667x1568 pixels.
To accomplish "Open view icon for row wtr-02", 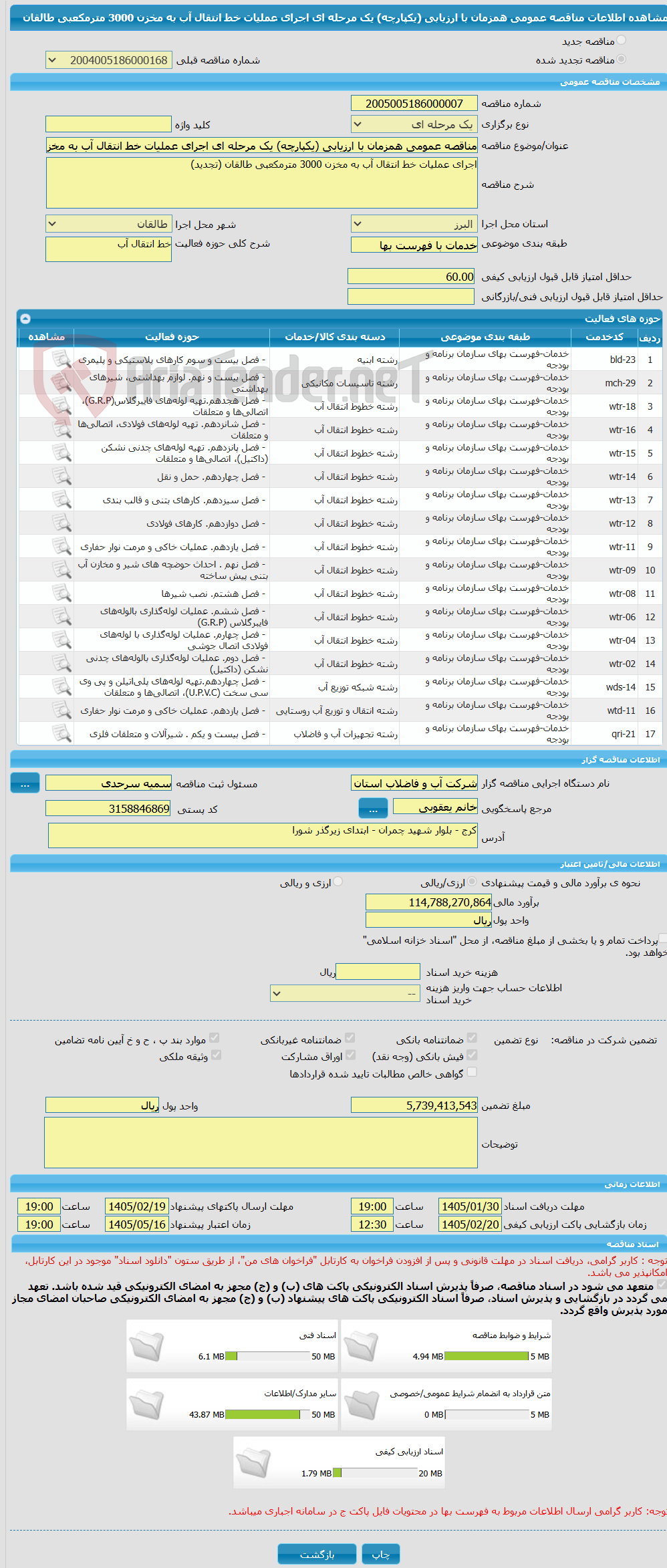I will tap(61, 664).
